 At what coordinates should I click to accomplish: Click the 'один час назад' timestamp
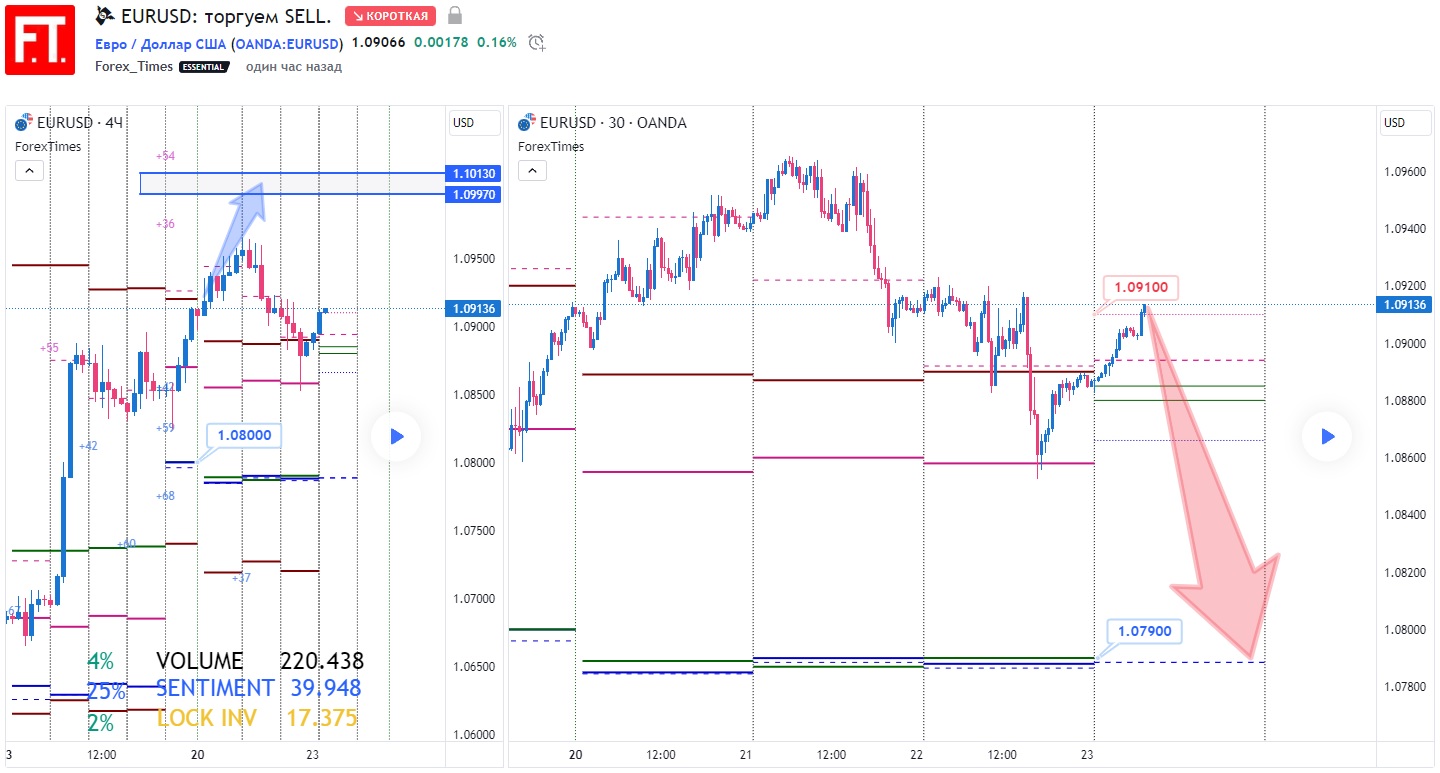(293, 66)
